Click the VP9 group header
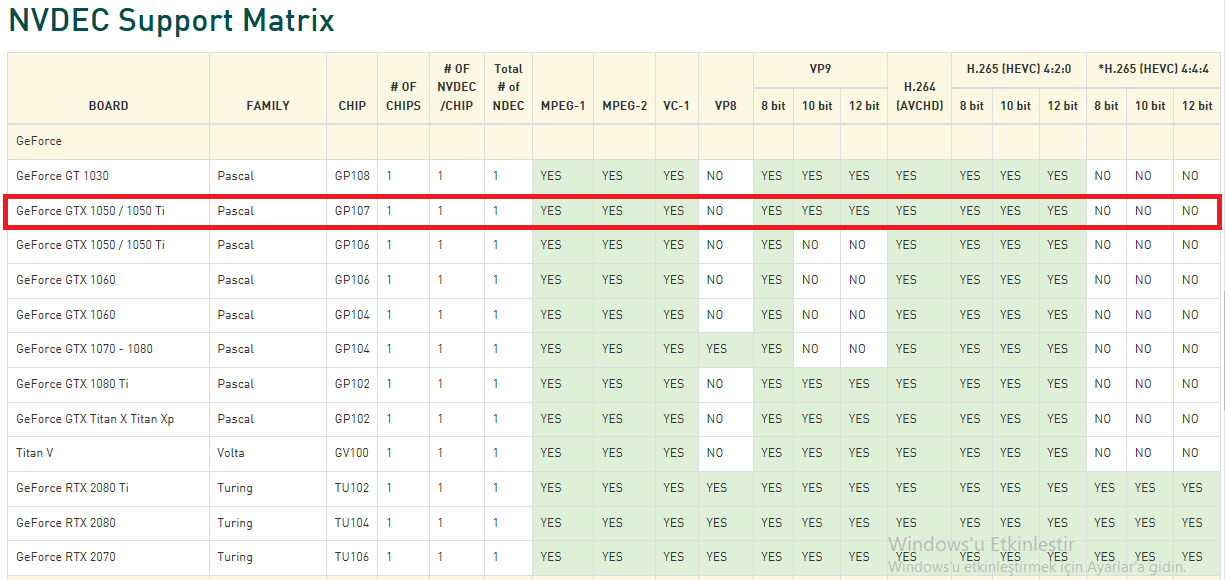 click(x=820, y=69)
